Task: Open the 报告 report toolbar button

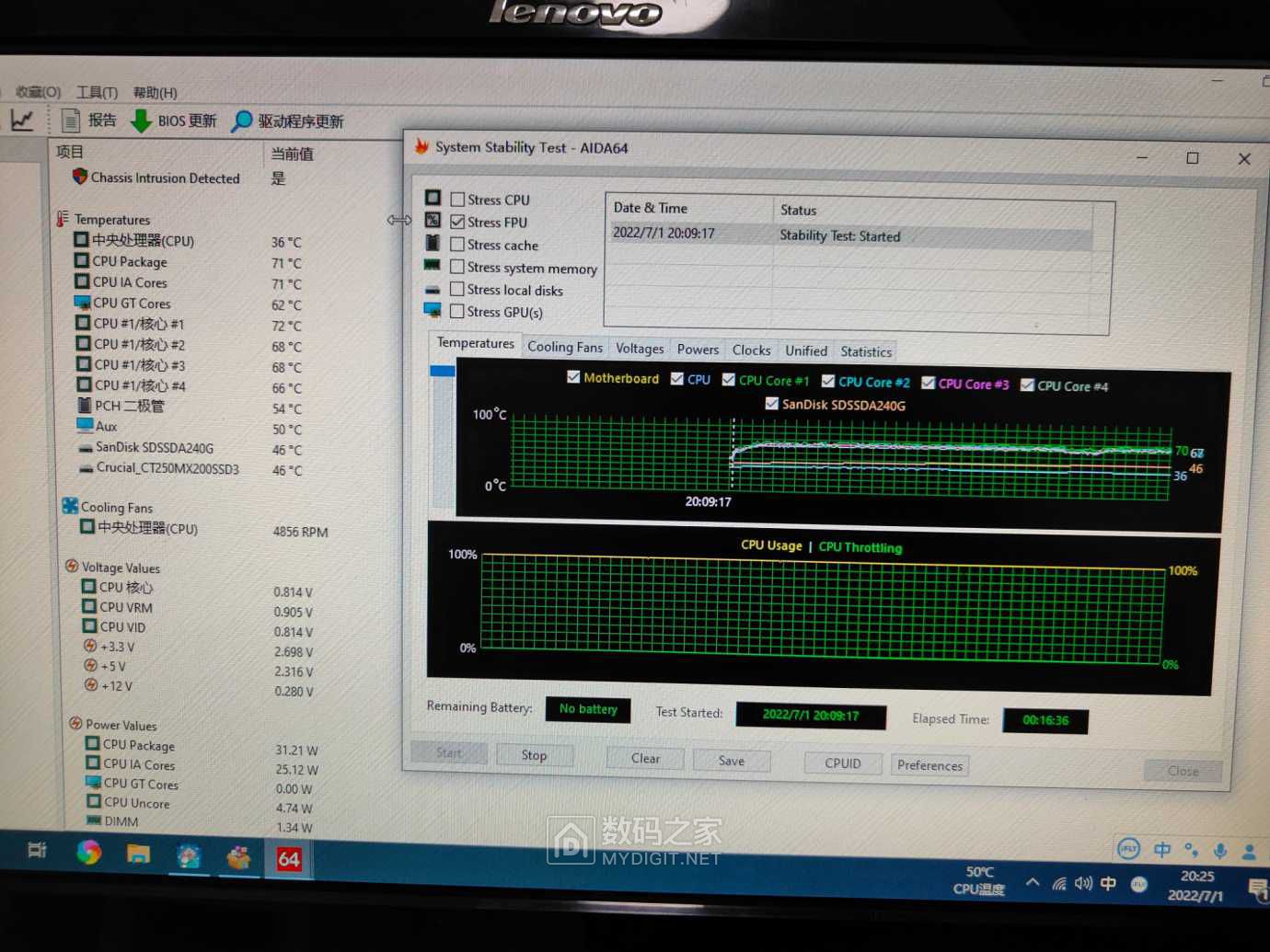Action: coord(88,120)
